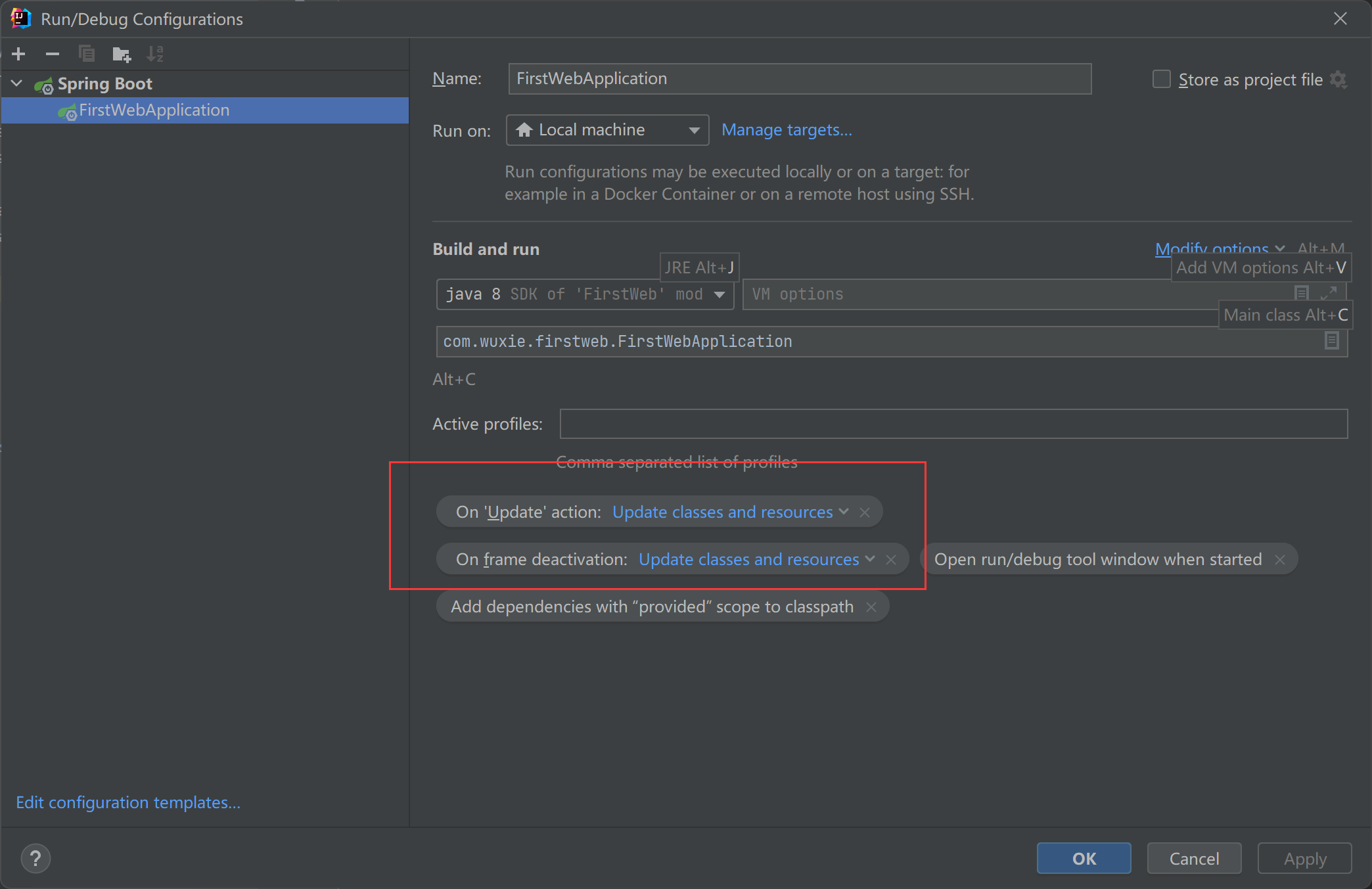Image resolution: width=1372 pixels, height=889 pixels.
Task: Remove configuration with minus icon
Action: [x=53, y=54]
